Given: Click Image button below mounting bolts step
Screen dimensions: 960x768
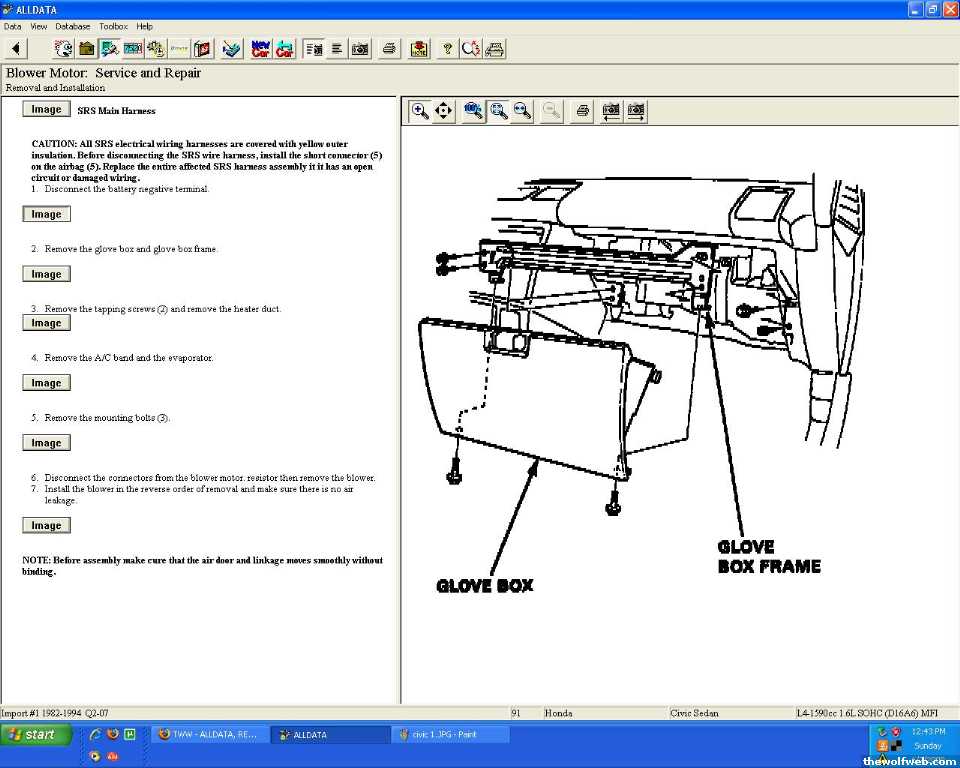Looking at the screenshot, I should (x=46, y=443).
